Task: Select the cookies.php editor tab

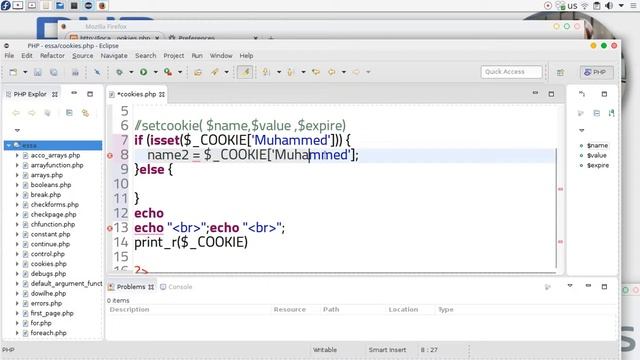Action: pos(136,94)
